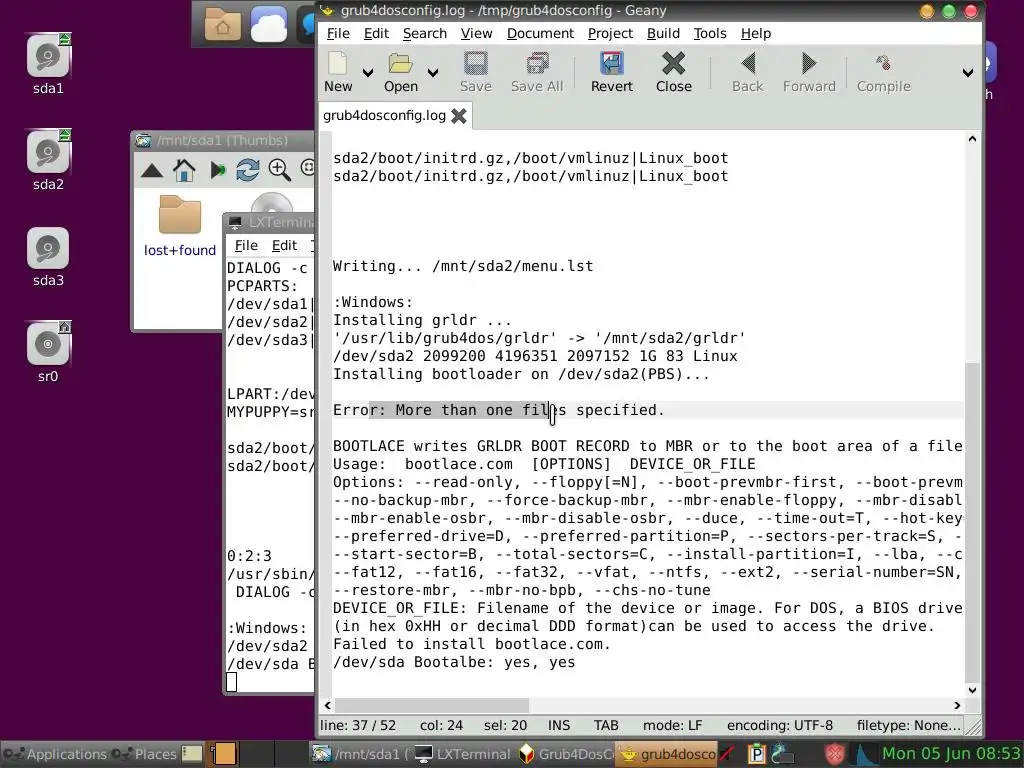Screen dimensions: 1024x768
Task: Close the grub4dosconfig.log tab with its X
Action: [x=459, y=116]
